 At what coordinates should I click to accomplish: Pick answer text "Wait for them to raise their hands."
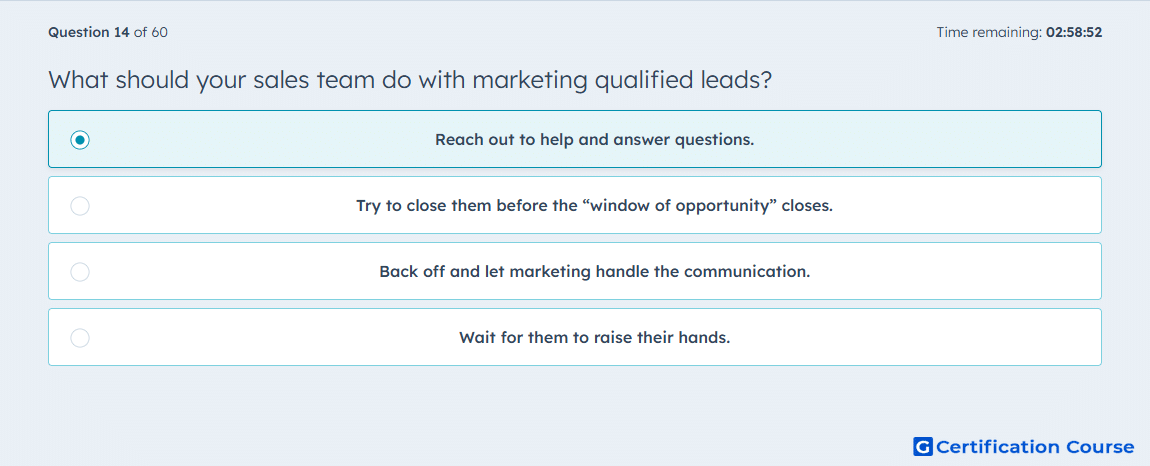[x=594, y=338]
